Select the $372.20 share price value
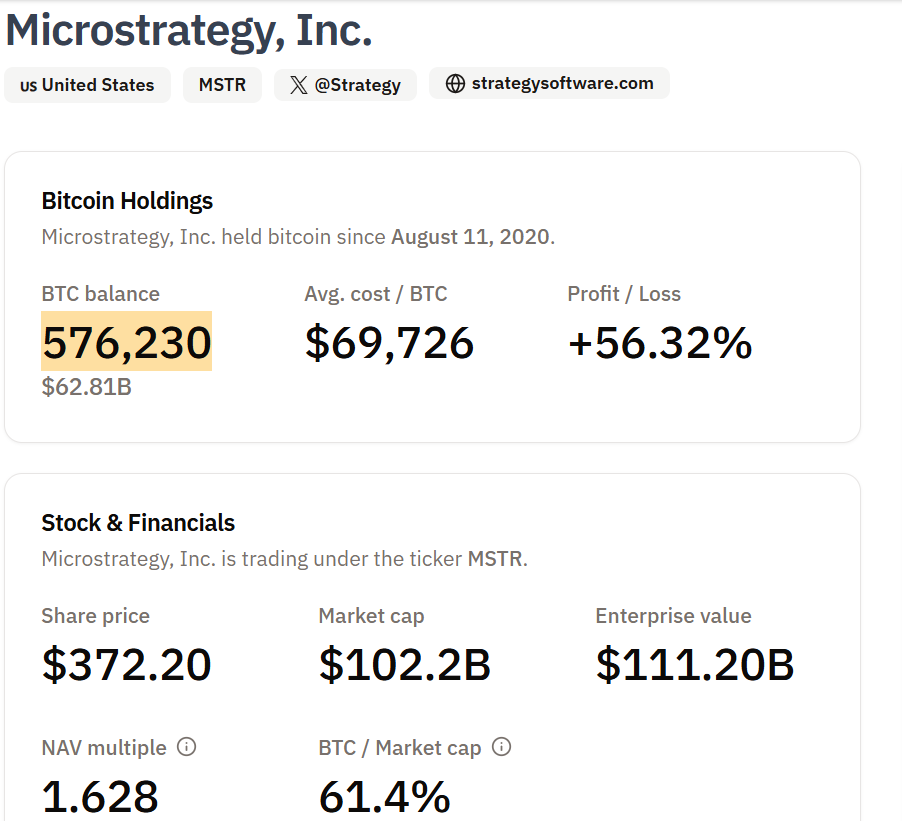 point(126,664)
